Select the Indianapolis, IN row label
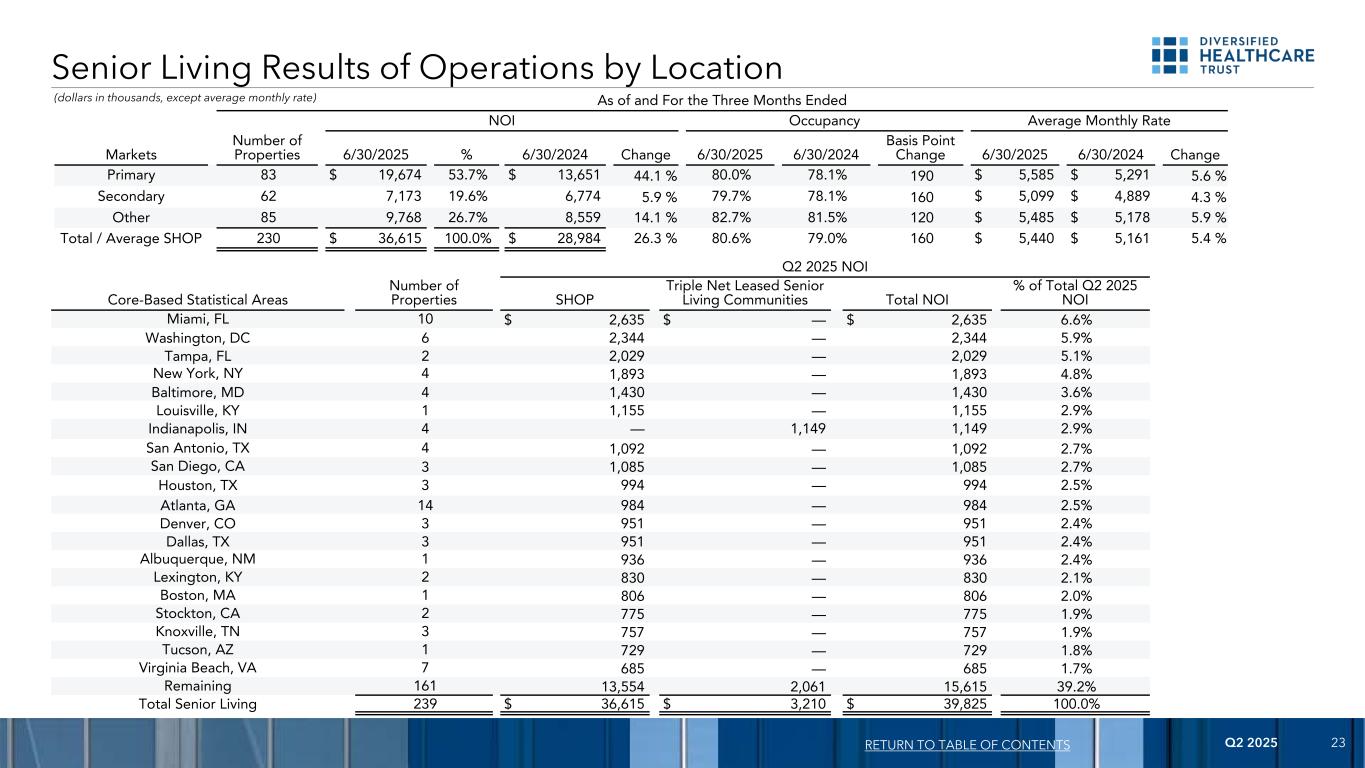This screenshot has height=768, width=1365. pyautogui.click(x=198, y=429)
